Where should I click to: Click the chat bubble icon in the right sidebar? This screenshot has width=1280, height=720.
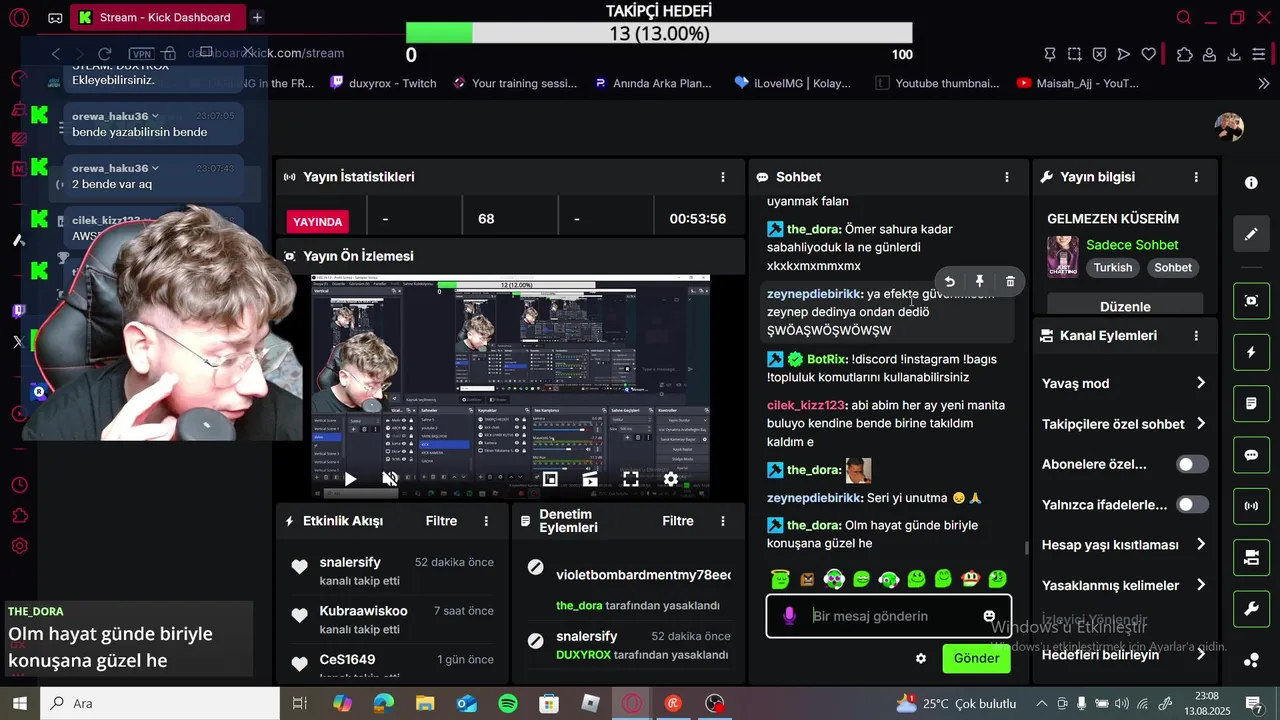click(1251, 455)
